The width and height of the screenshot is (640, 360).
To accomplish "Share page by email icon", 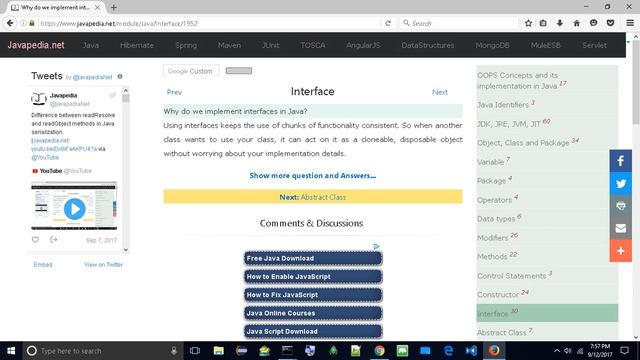I will click(x=620, y=228).
